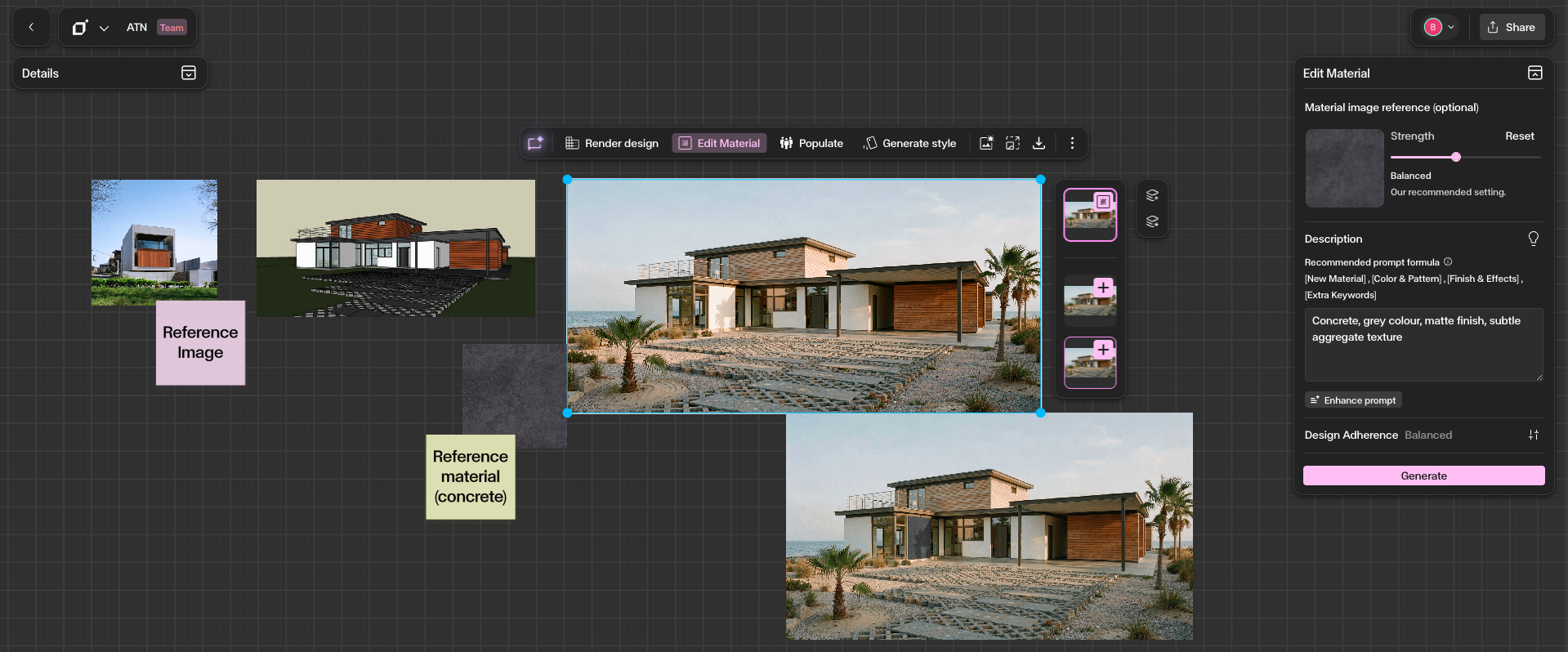Click the expand image frame icon
This screenshot has height=652, width=1568.
pos(1012,143)
